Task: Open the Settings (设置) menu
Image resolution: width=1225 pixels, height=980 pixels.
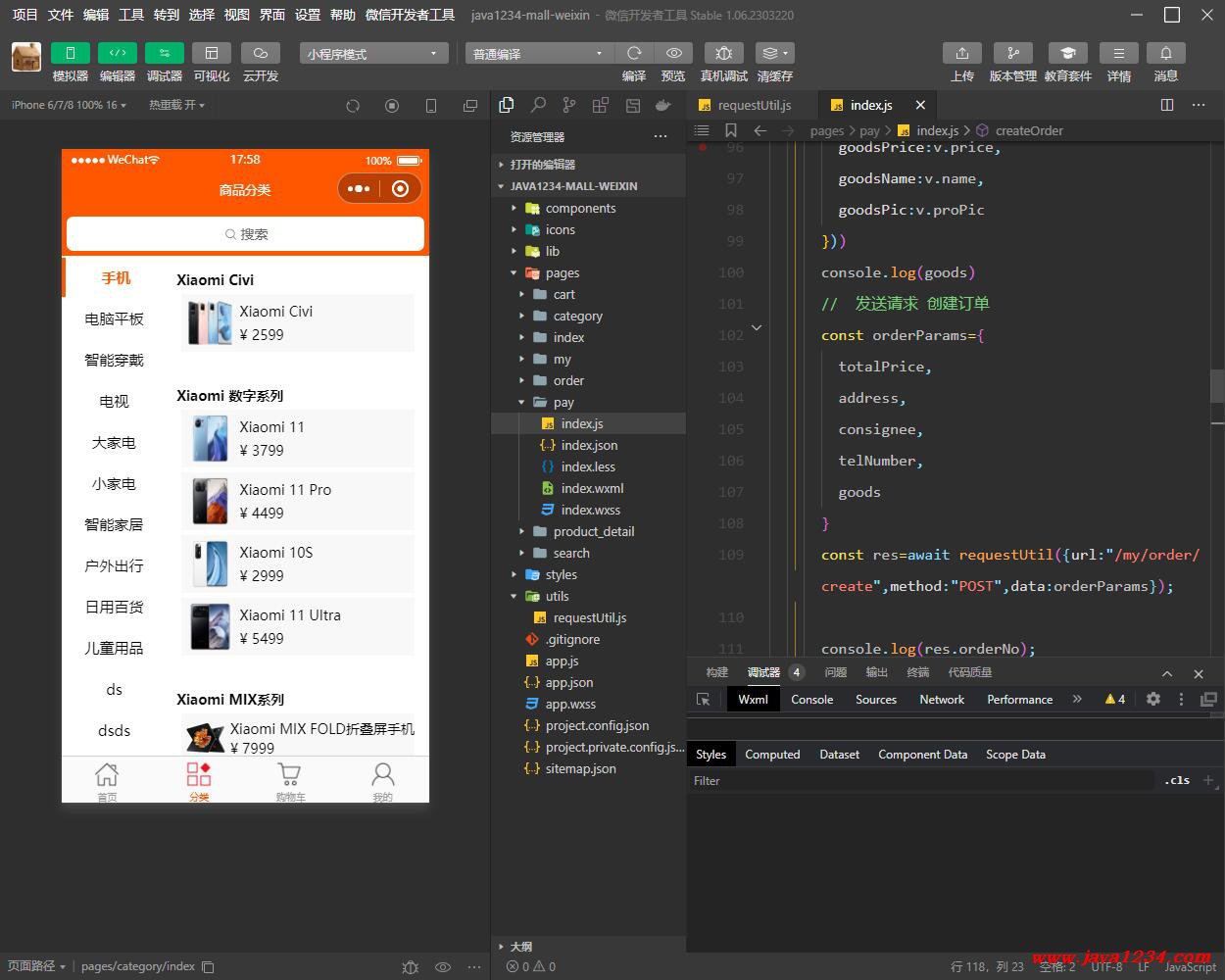Action: [x=308, y=15]
